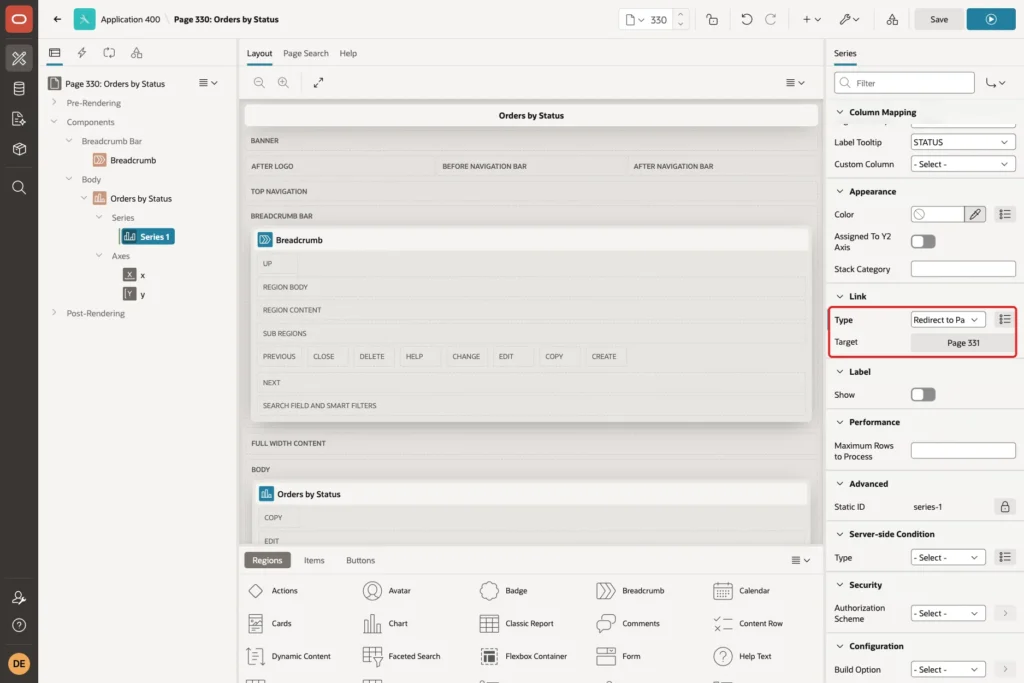Collapse the Performance section
Viewport: 1024px width, 683px height.
point(840,422)
